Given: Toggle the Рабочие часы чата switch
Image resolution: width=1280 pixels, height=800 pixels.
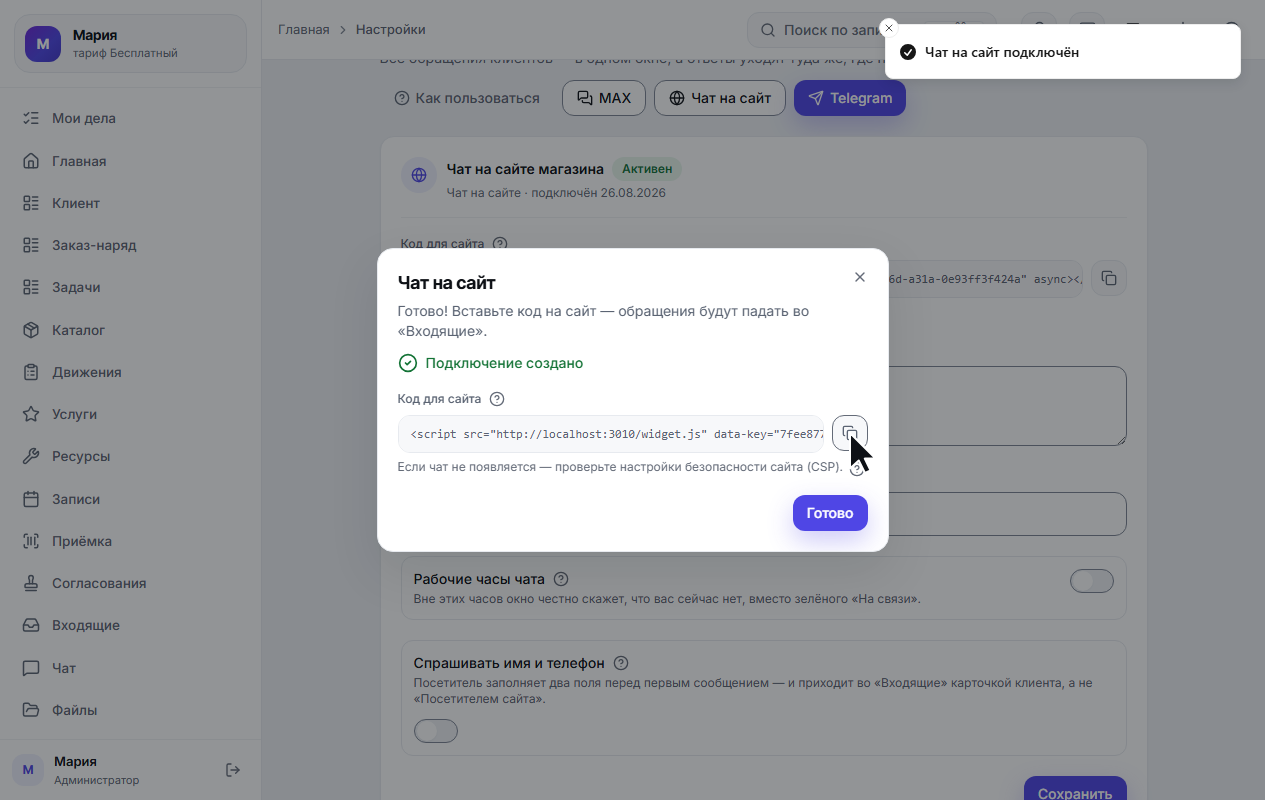Looking at the screenshot, I should (x=1091, y=581).
